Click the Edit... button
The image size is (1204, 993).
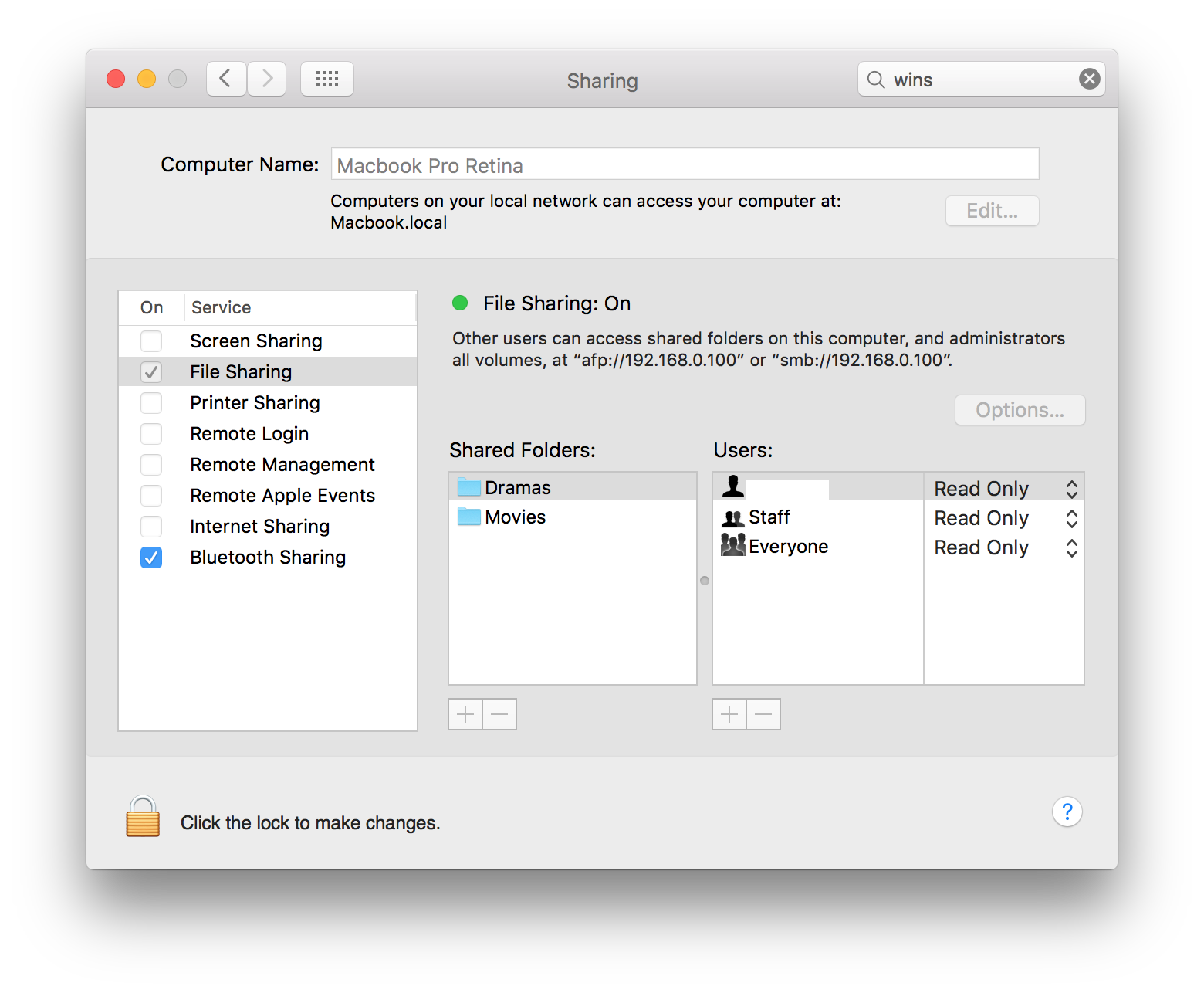click(x=993, y=211)
